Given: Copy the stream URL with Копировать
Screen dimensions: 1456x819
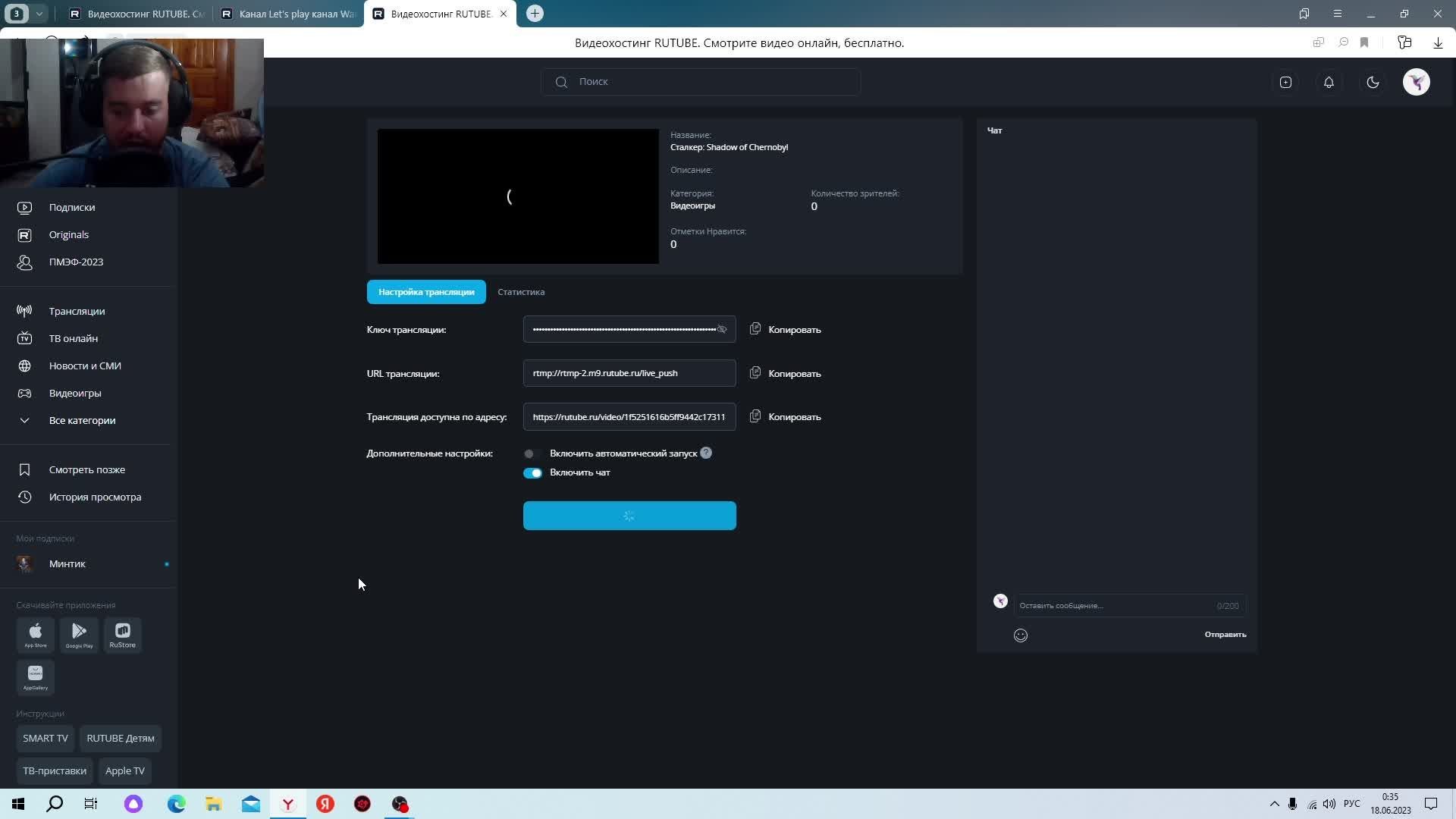Looking at the screenshot, I should tap(794, 374).
